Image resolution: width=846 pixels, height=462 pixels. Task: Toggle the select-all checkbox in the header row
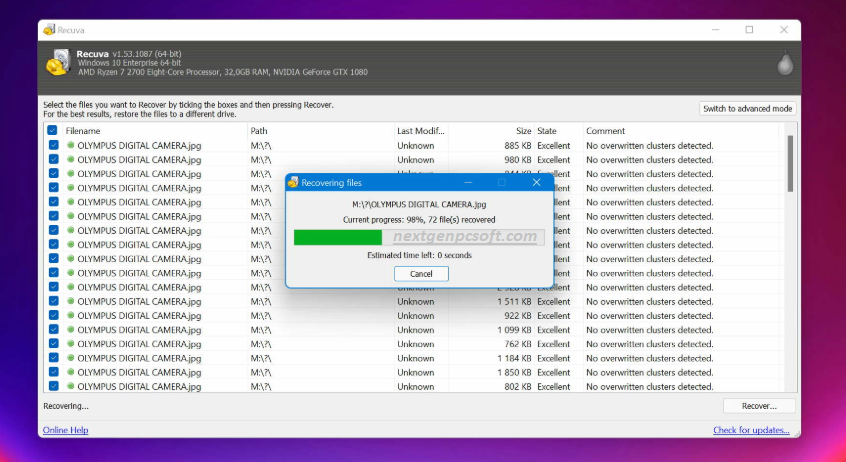point(52,130)
